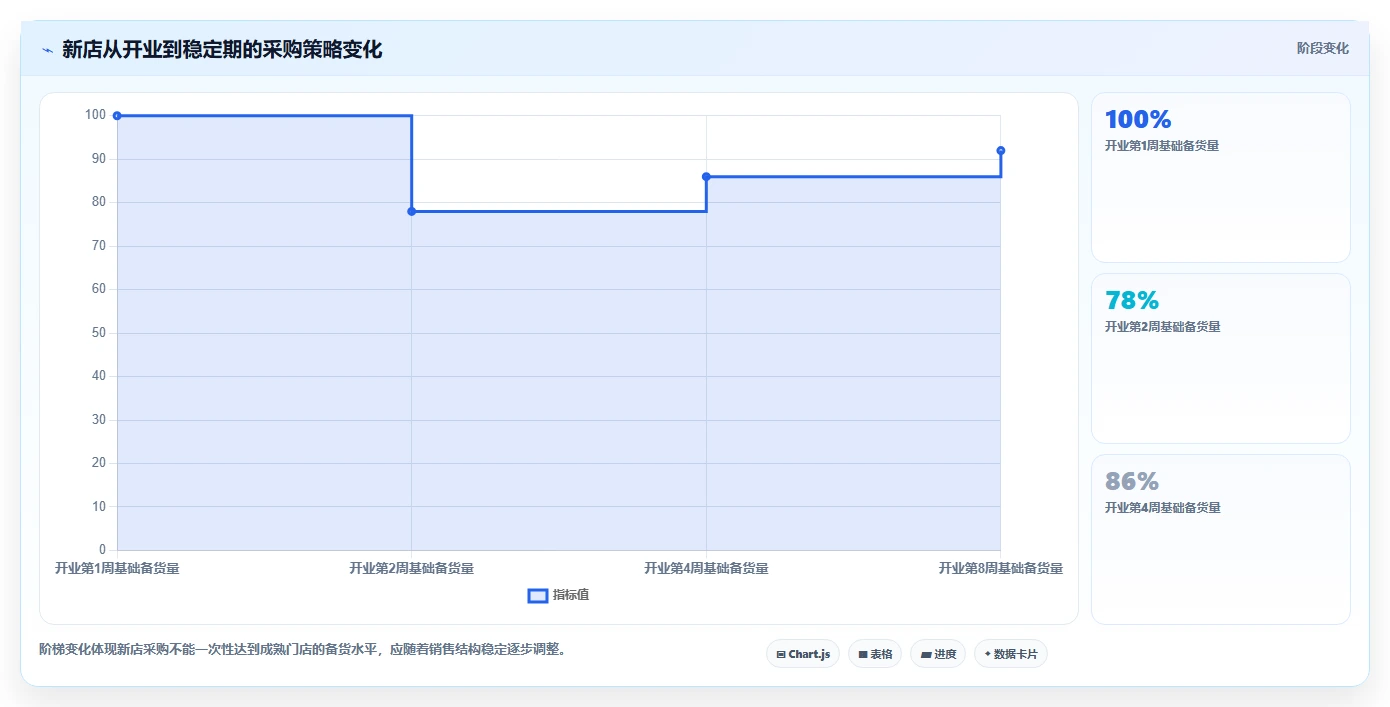Click the y-axis tick label 0
Viewport: 1390px width, 707px height.
[102, 550]
